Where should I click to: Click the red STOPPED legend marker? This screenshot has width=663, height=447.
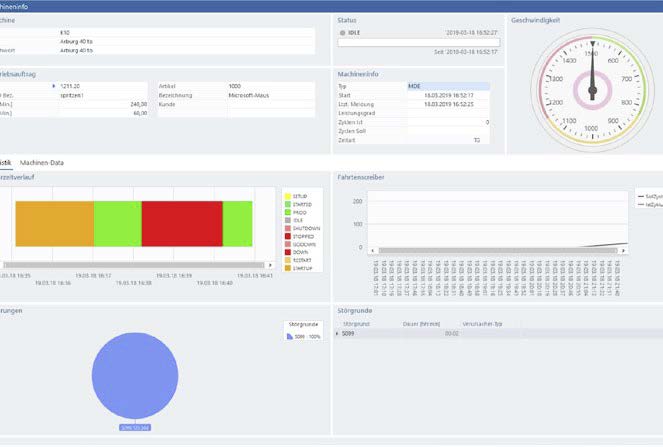tap(286, 236)
